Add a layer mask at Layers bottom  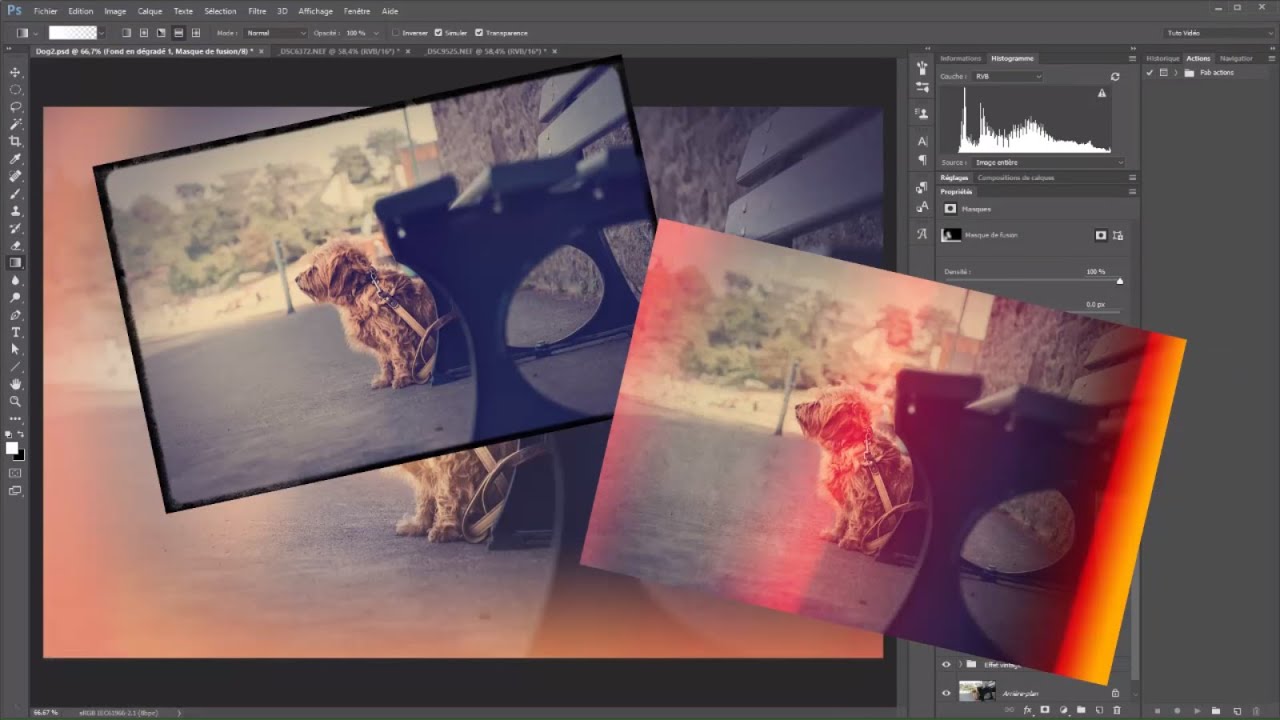(1045, 710)
